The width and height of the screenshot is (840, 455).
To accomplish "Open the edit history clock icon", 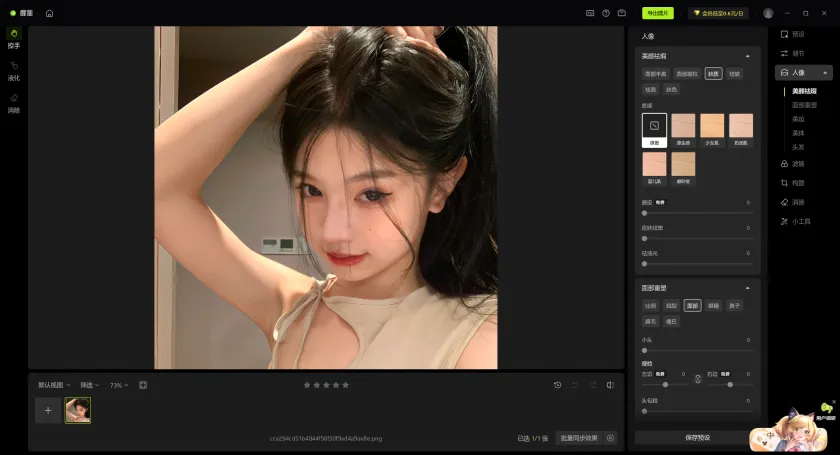I will [x=558, y=385].
